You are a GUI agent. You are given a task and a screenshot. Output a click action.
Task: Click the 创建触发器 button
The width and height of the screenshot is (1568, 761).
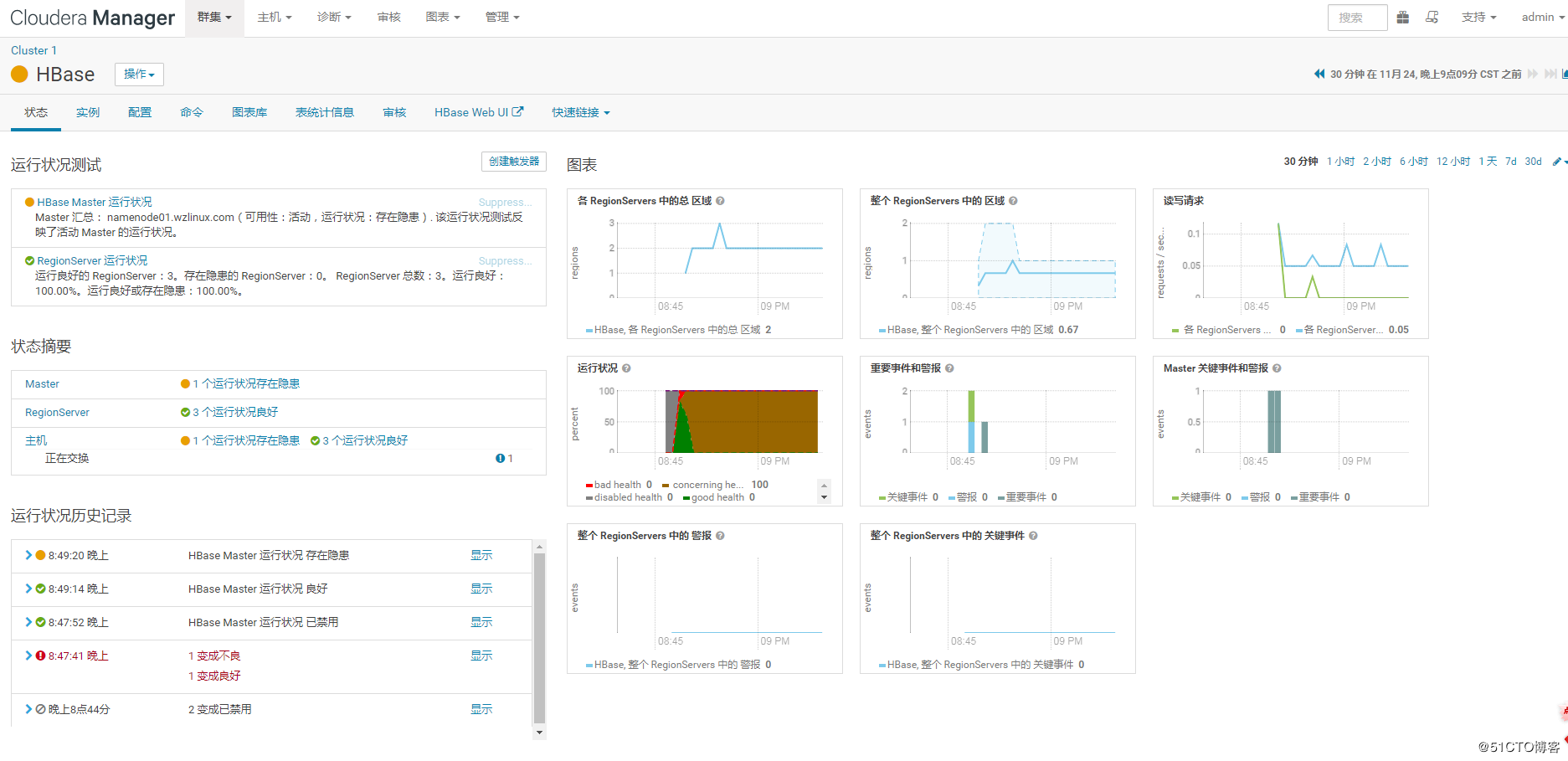tap(514, 162)
